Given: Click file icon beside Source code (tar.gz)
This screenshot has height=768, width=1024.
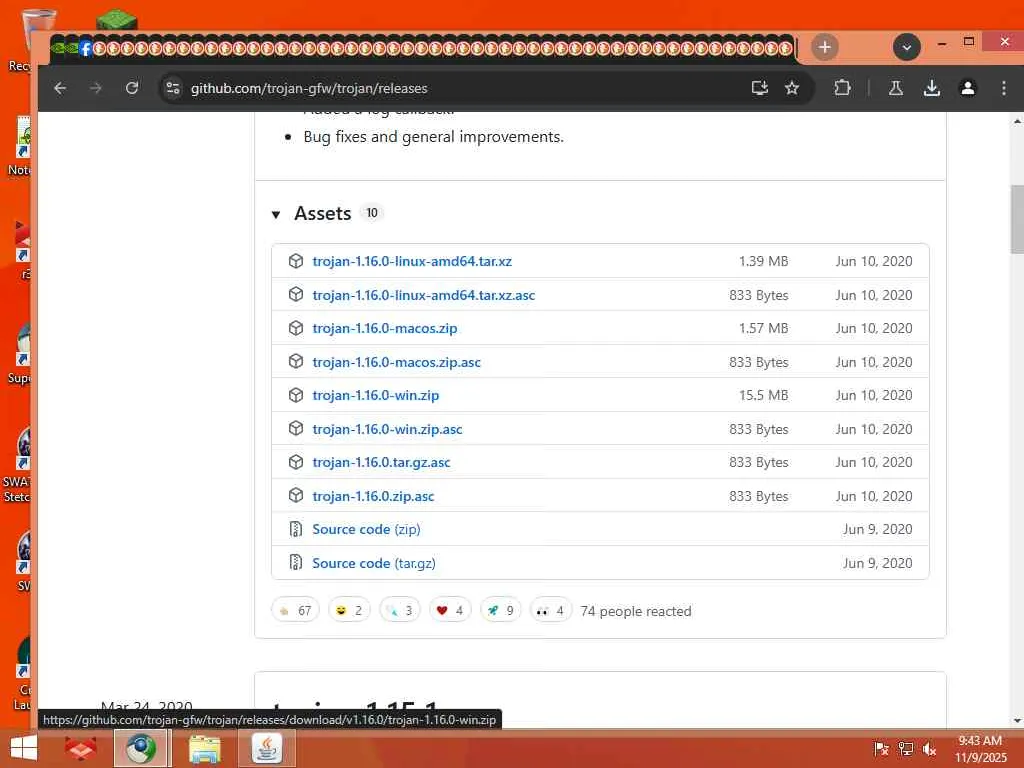Looking at the screenshot, I should click(x=296, y=562).
